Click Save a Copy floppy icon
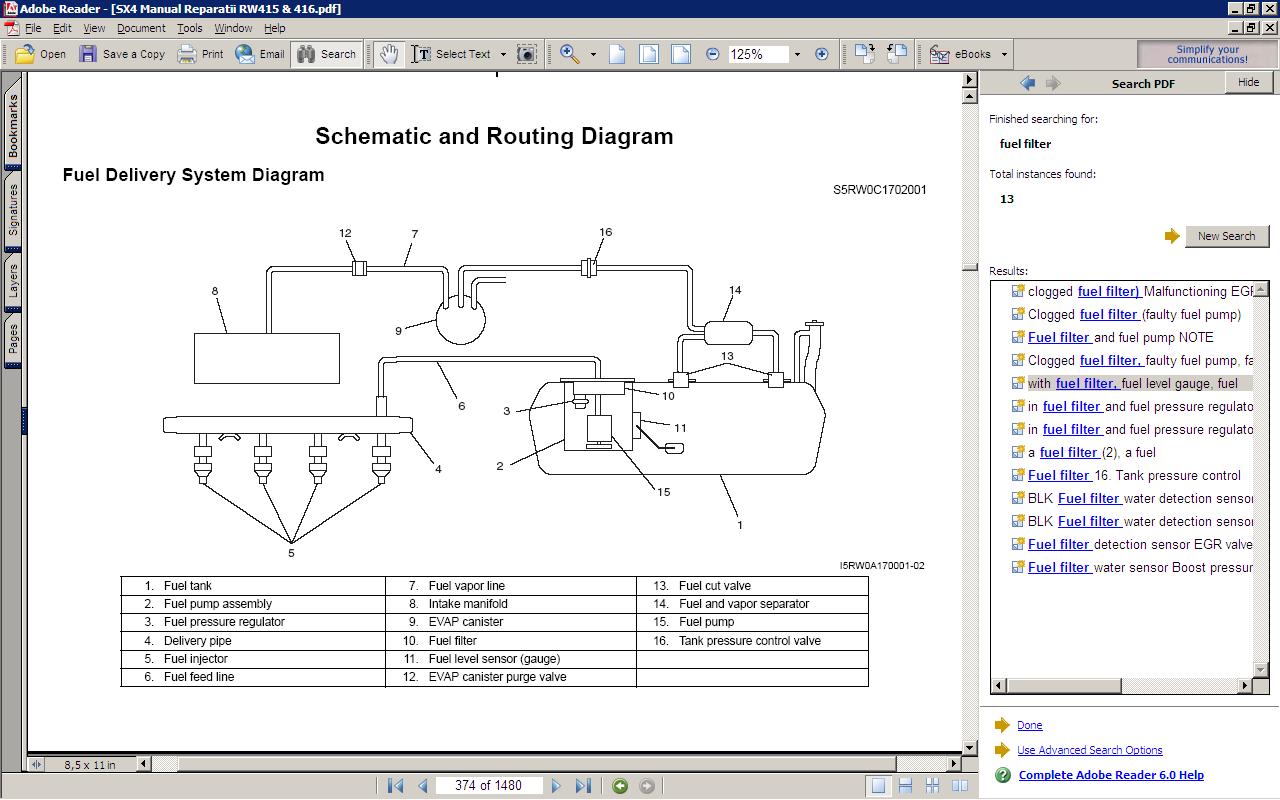Viewport: 1280px width, 800px height. [x=89, y=54]
